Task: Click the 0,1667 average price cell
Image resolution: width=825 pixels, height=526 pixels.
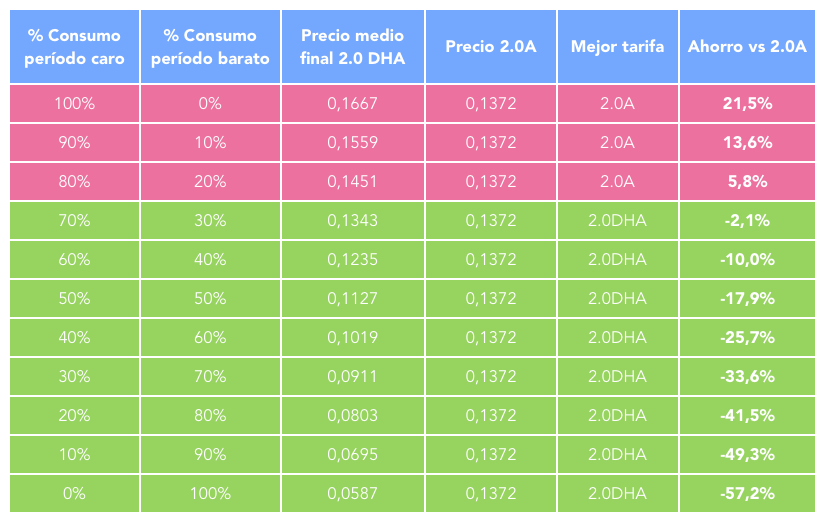Action: click(353, 104)
